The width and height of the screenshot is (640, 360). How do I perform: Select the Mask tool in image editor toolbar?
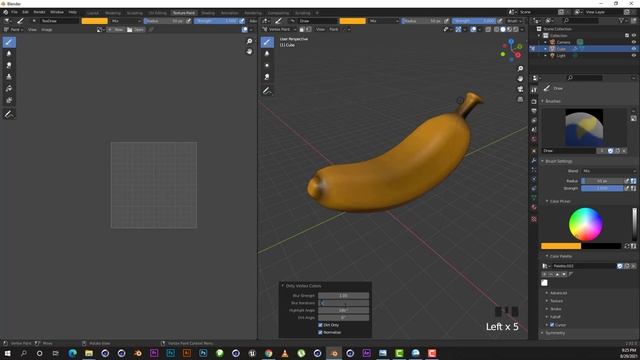(x=9, y=100)
